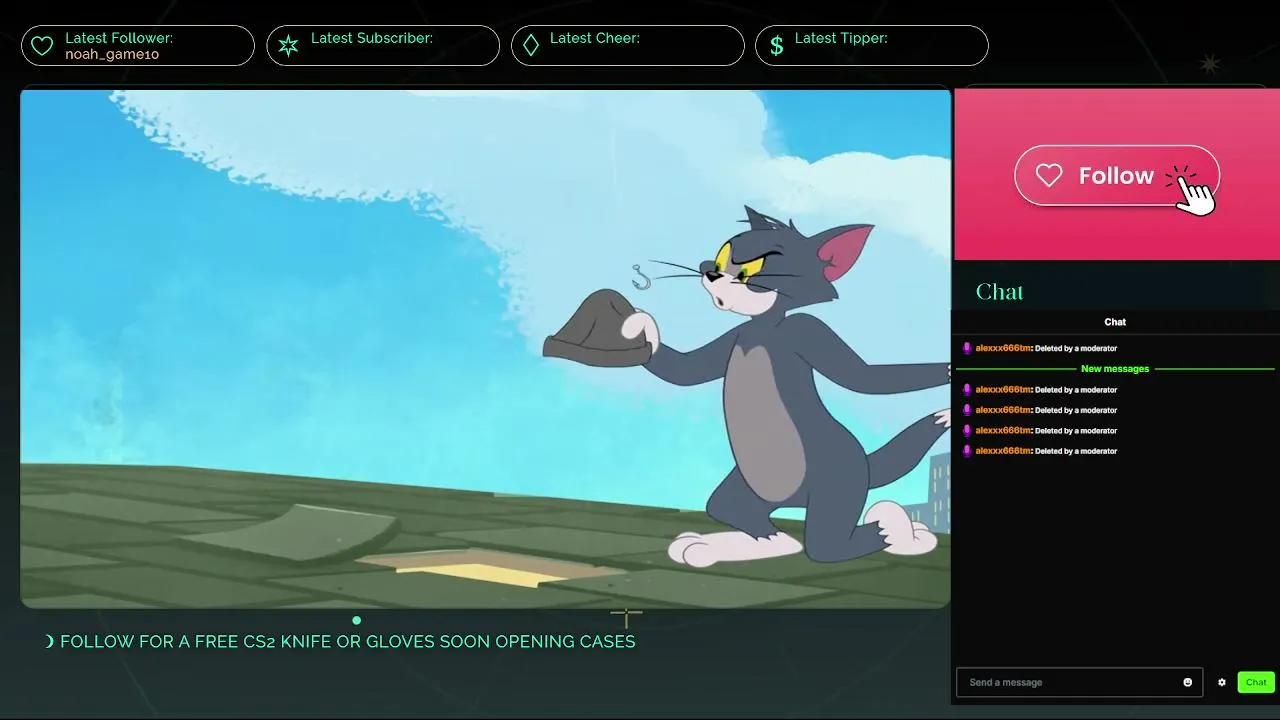This screenshot has width=1280, height=720.
Task: Open the emoji picker in the message box
Action: coord(1188,682)
